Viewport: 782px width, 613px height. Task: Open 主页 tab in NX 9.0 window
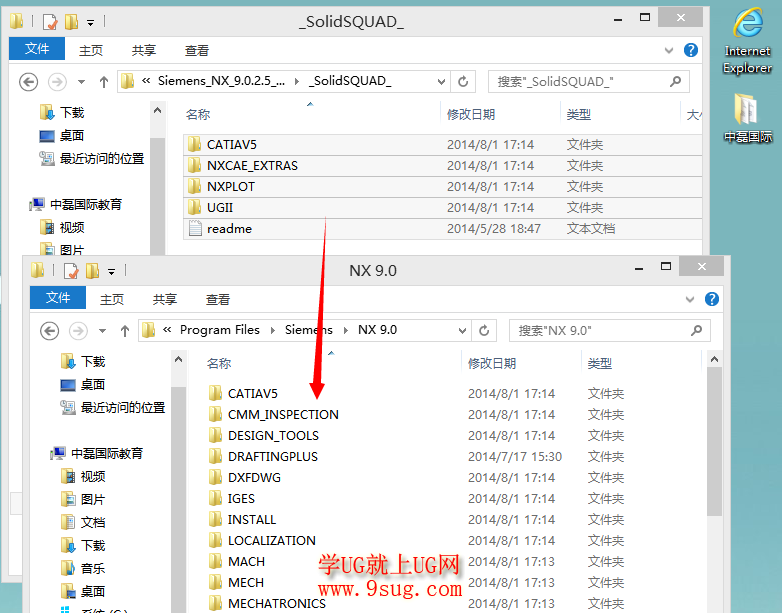(112, 299)
